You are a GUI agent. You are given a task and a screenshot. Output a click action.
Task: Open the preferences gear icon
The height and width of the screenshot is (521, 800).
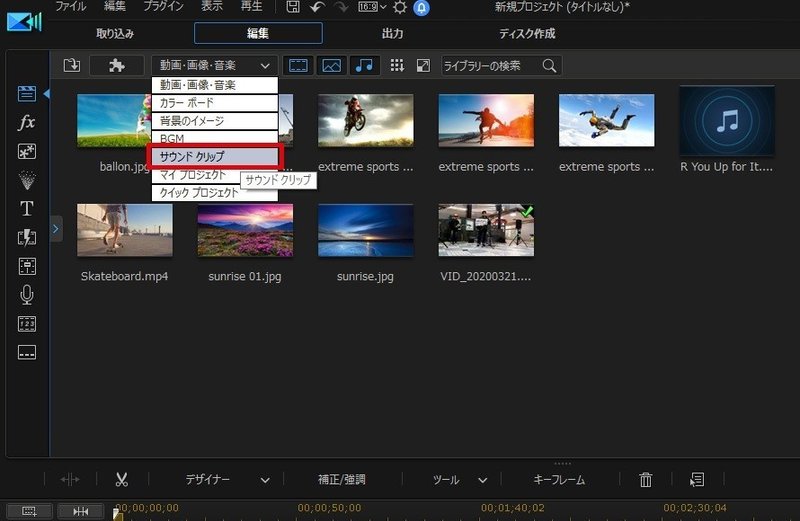coord(400,7)
